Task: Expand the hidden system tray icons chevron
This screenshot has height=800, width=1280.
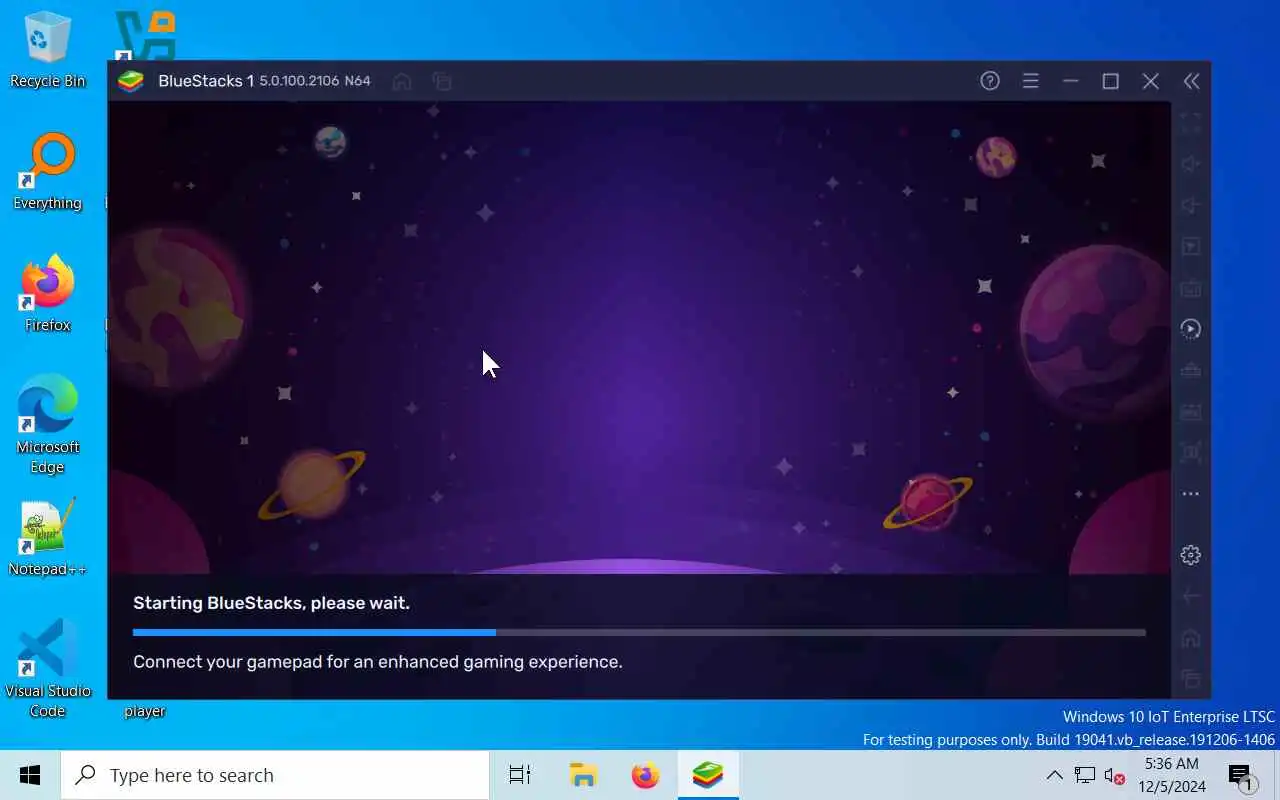Action: [x=1054, y=775]
